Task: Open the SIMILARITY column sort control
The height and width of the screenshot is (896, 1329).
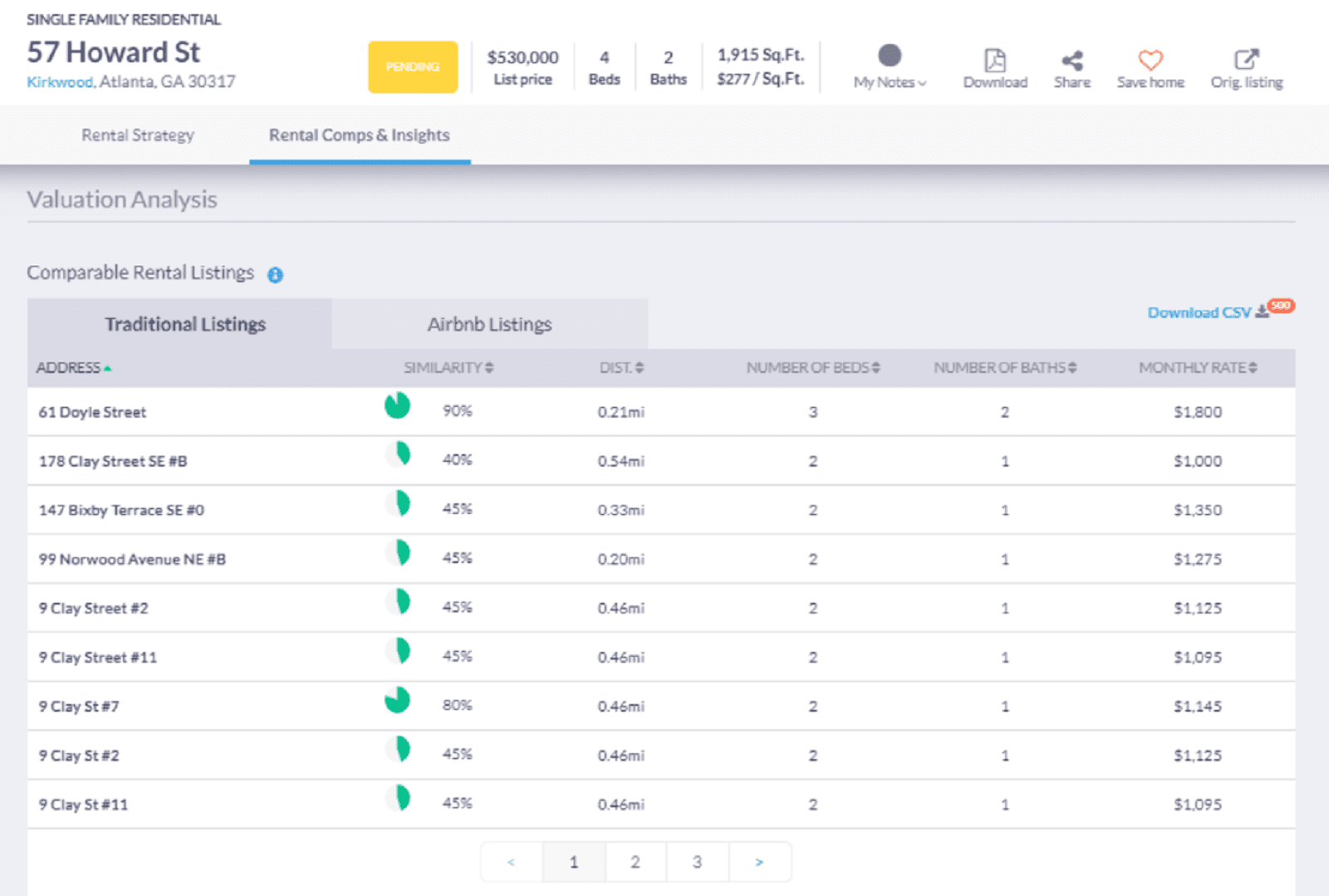Action: 489,367
